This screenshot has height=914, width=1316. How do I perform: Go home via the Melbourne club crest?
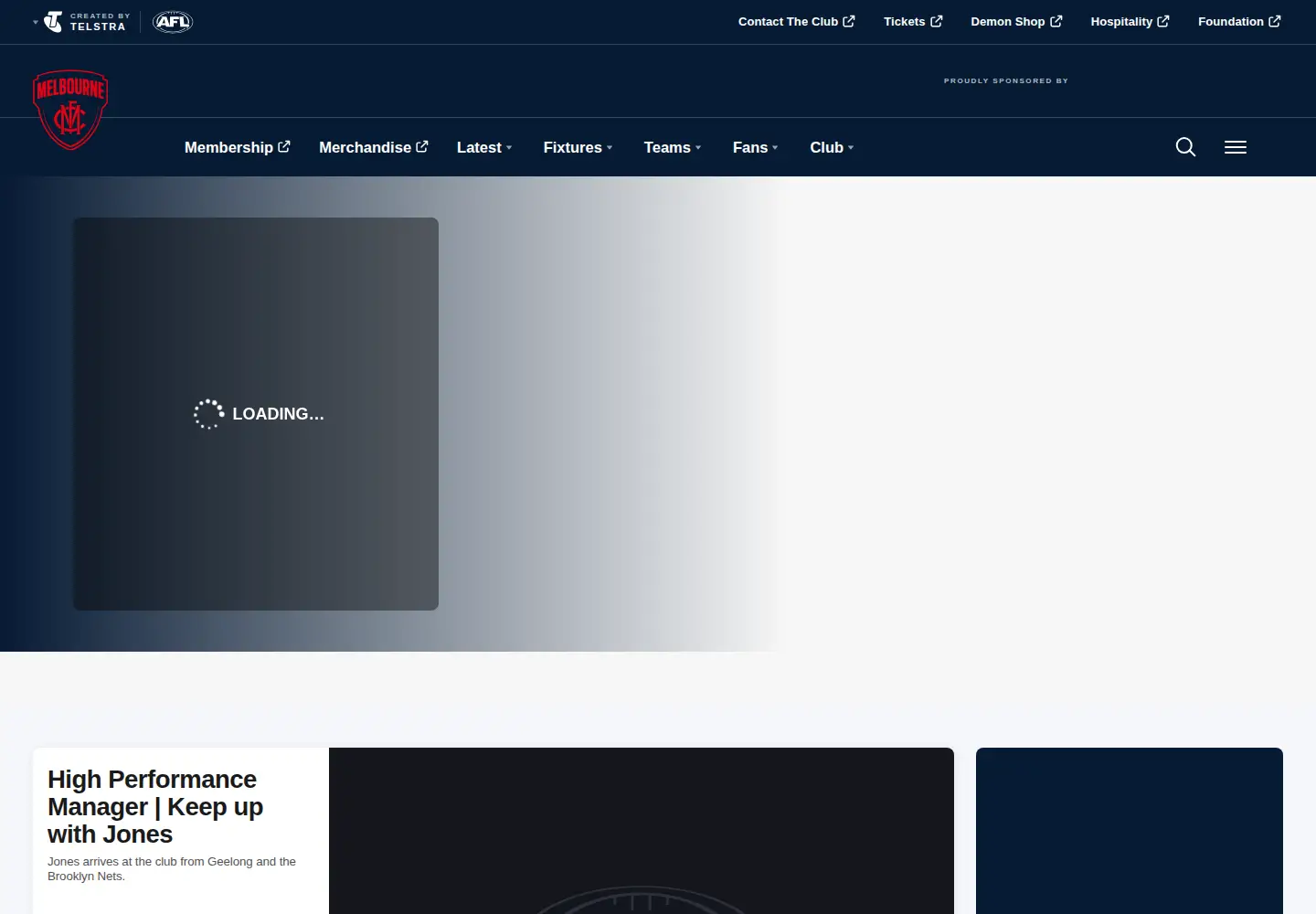point(70,110)
